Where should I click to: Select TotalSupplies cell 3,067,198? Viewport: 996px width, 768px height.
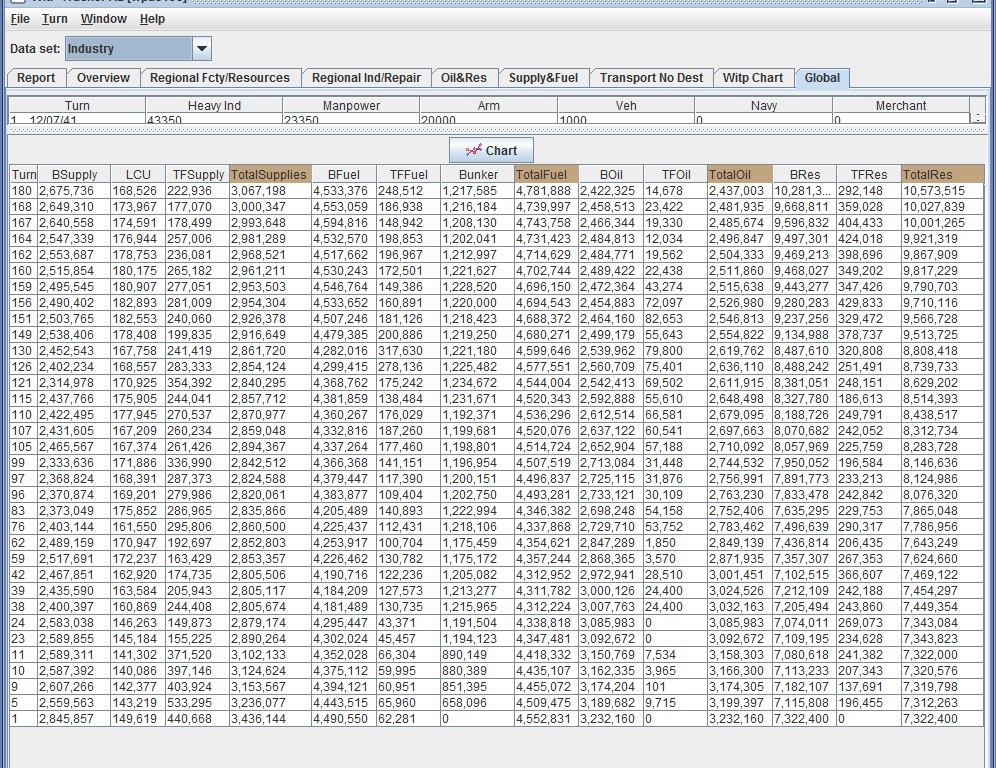point(270,191)
